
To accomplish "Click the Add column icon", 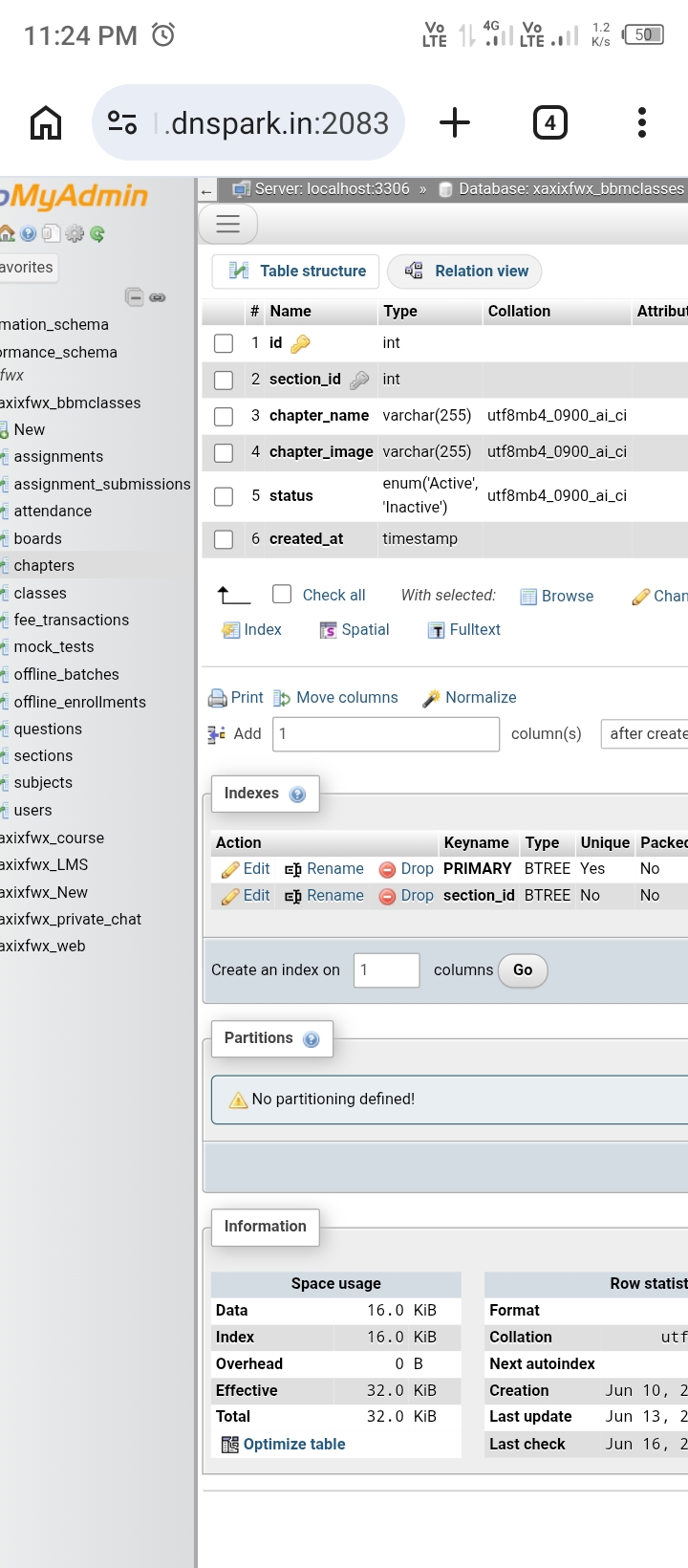I will [217, 734].
